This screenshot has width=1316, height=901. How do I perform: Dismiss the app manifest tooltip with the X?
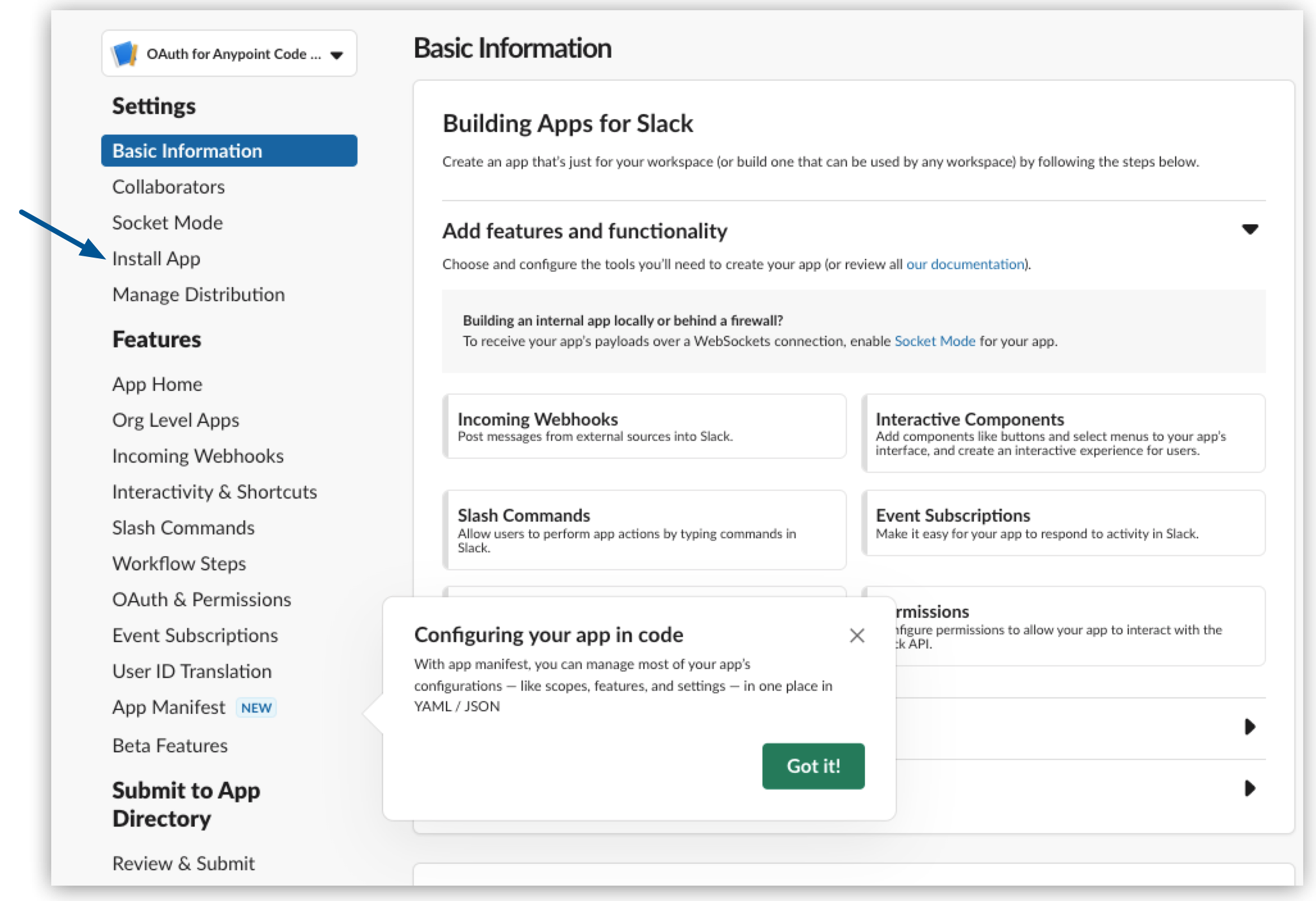857,636
